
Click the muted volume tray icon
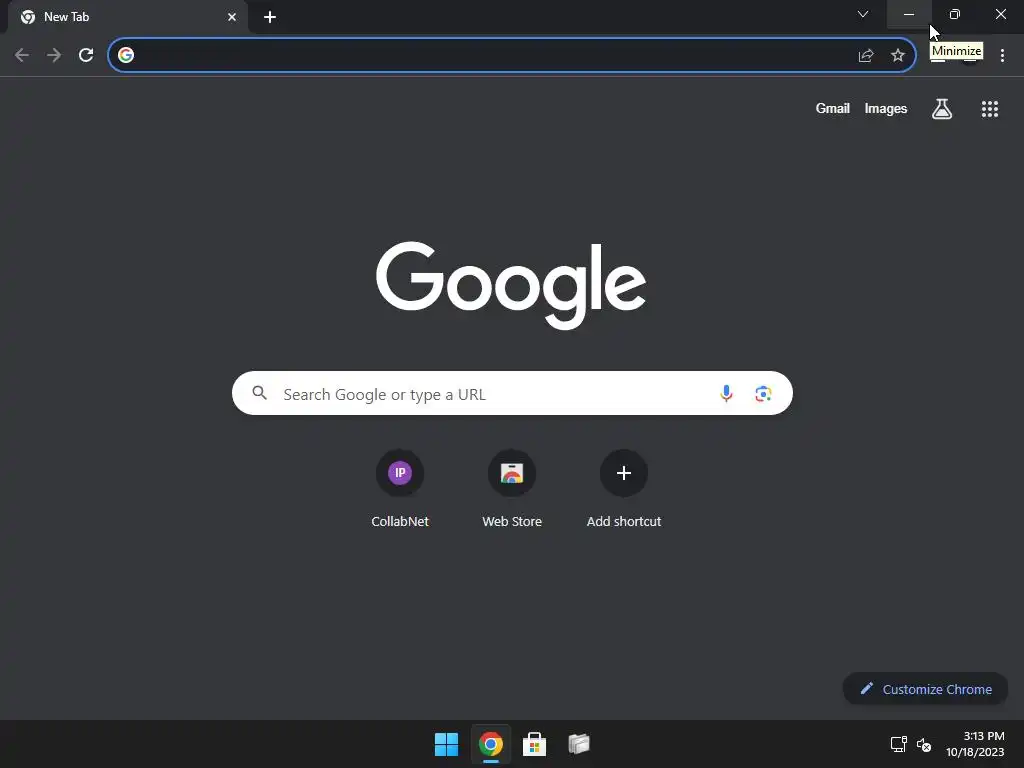[924, 744]
